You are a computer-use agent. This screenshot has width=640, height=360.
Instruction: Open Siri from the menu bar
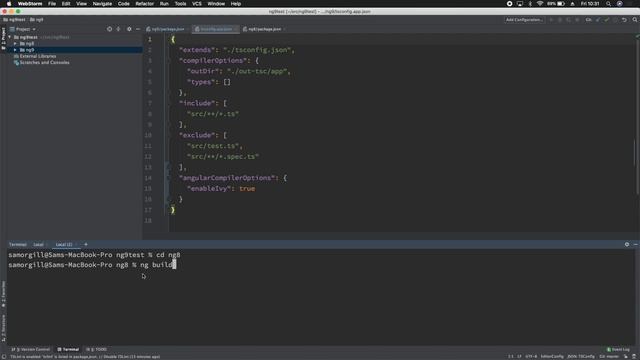click(x=620, y=4)
